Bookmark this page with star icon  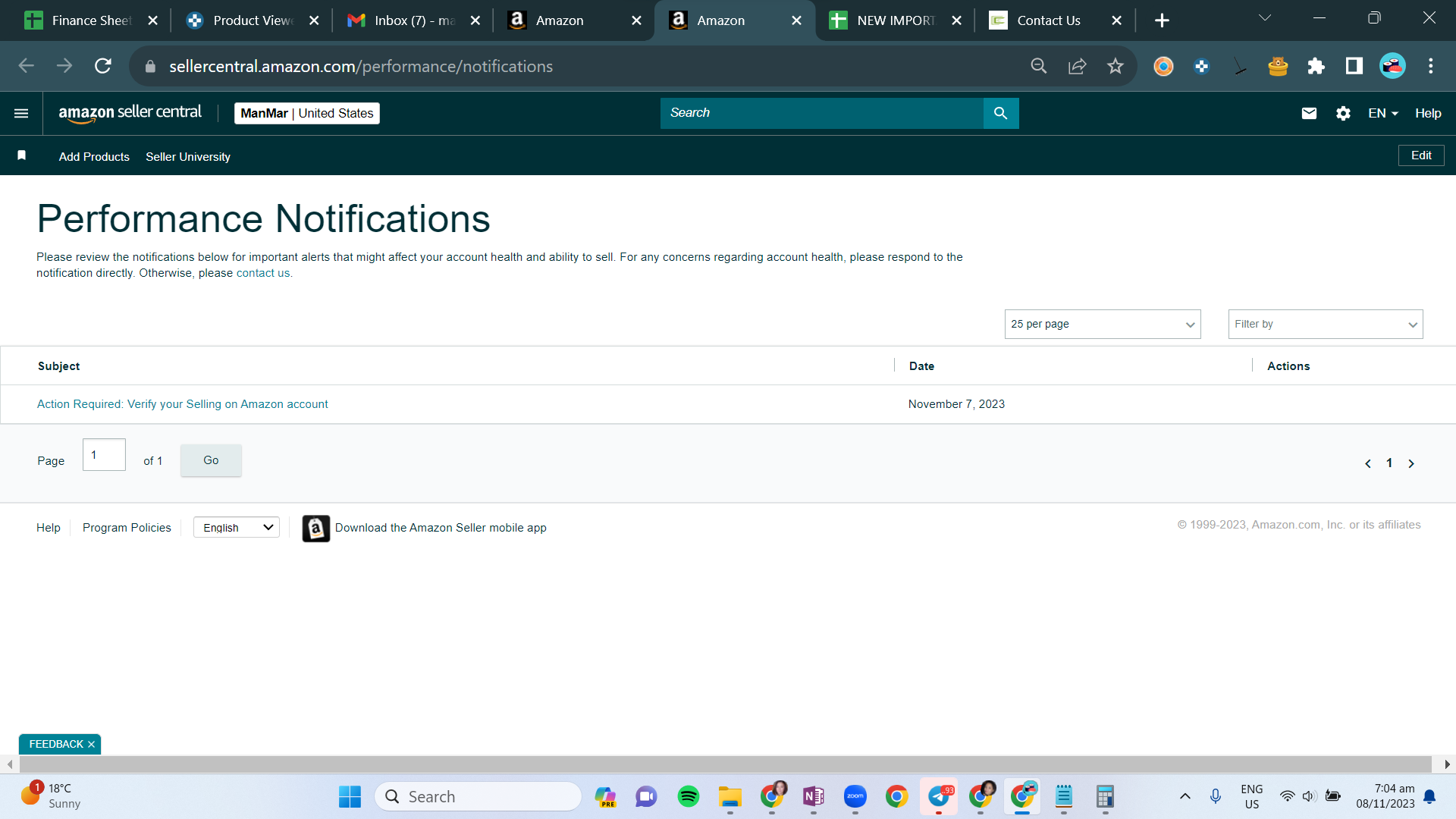point(1115,66)
